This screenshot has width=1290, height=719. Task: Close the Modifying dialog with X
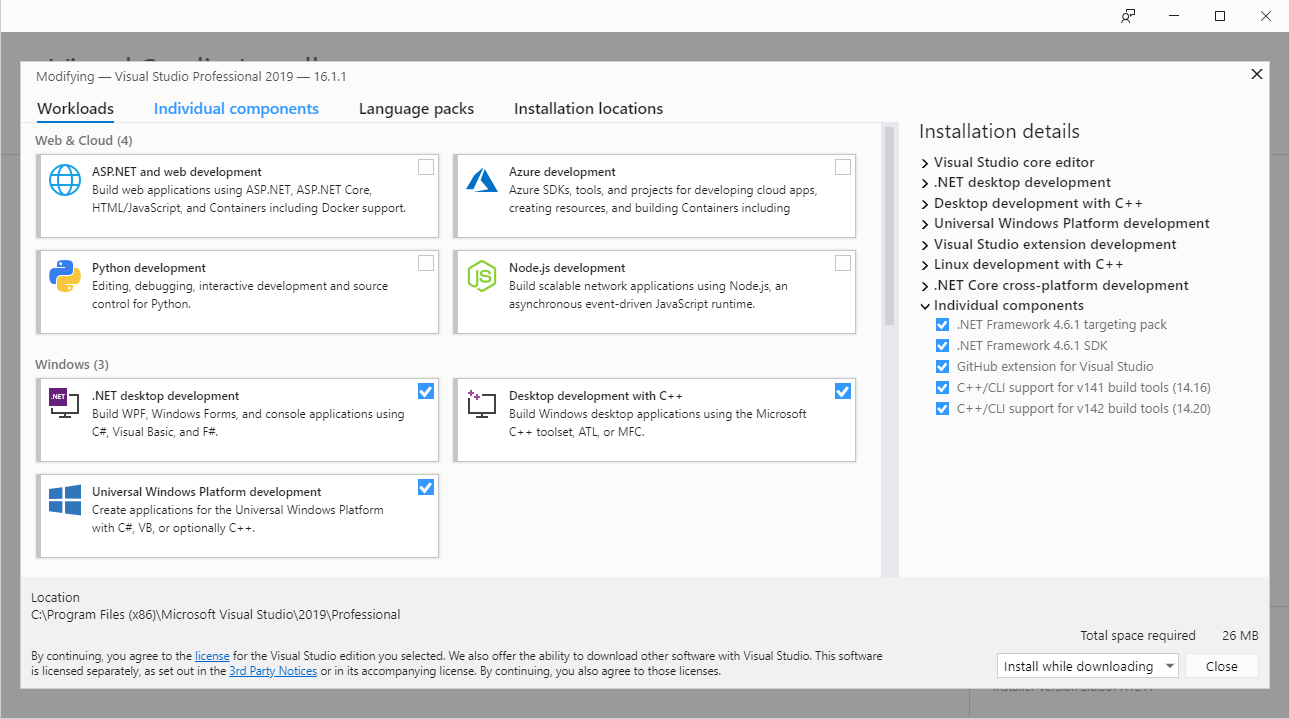point(1257,74)
